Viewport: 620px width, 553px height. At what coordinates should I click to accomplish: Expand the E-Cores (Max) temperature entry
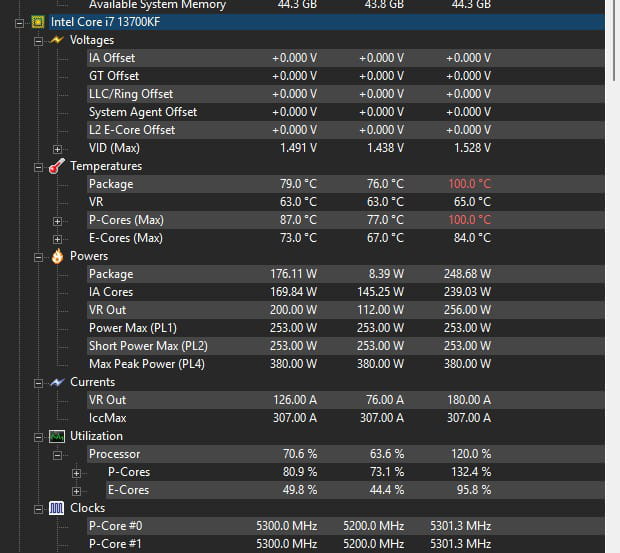click(x=57, y=239)
